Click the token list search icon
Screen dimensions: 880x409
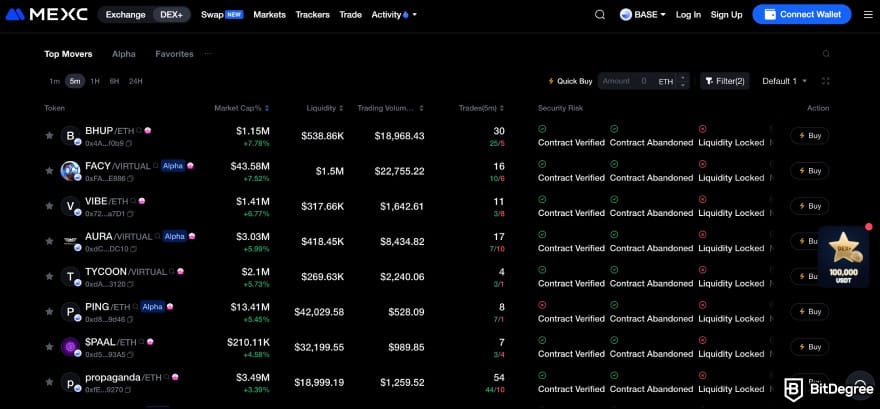point(826,54)
